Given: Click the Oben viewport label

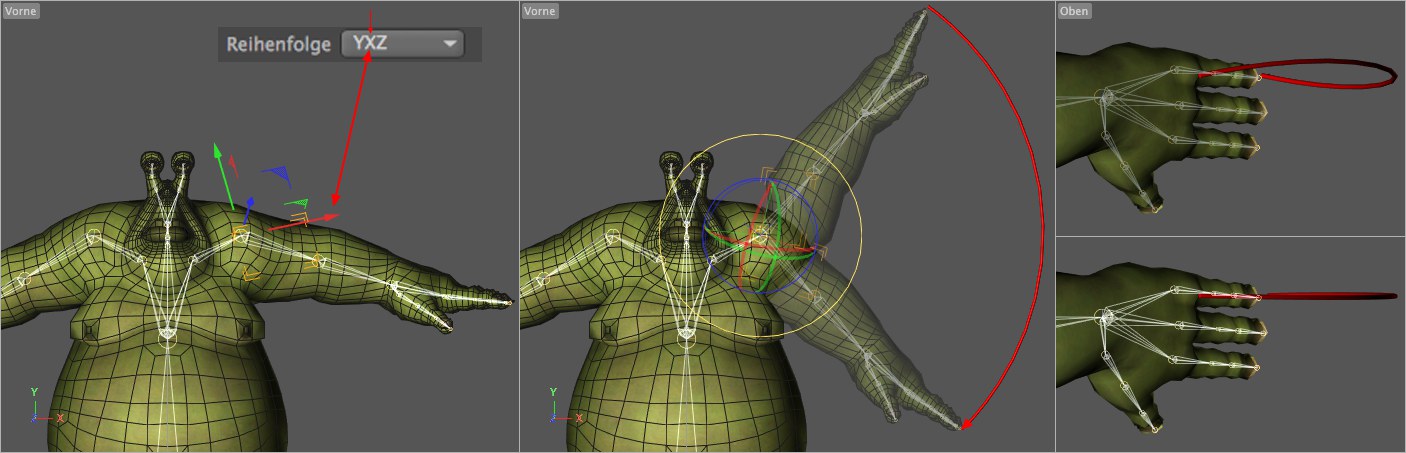Looking at the screenshot, I should (x=1075, y=10).
